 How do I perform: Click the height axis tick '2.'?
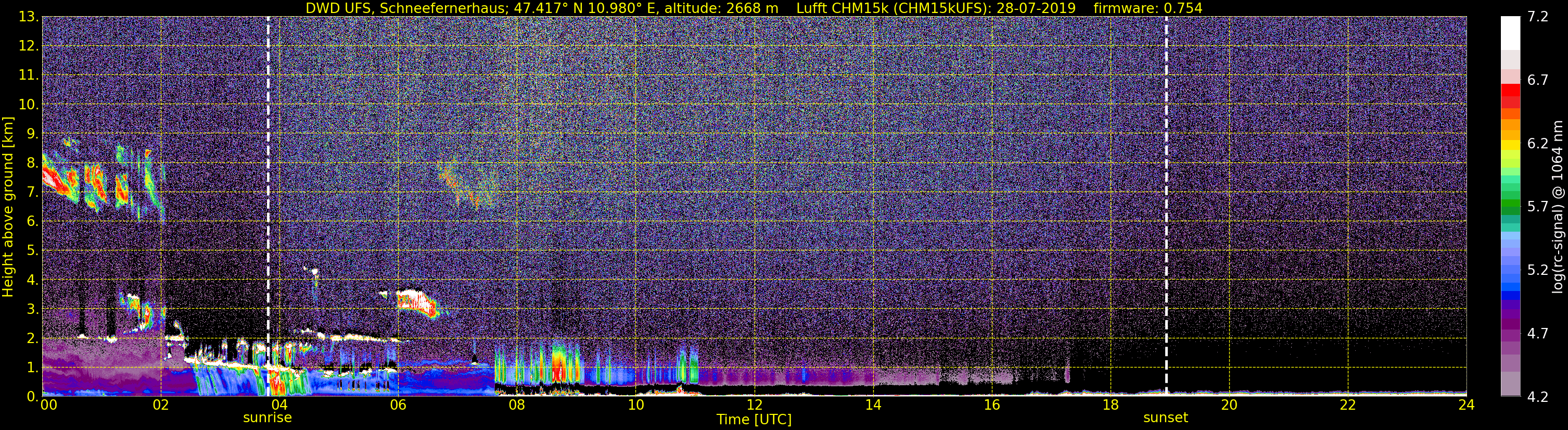click(32, 339)
